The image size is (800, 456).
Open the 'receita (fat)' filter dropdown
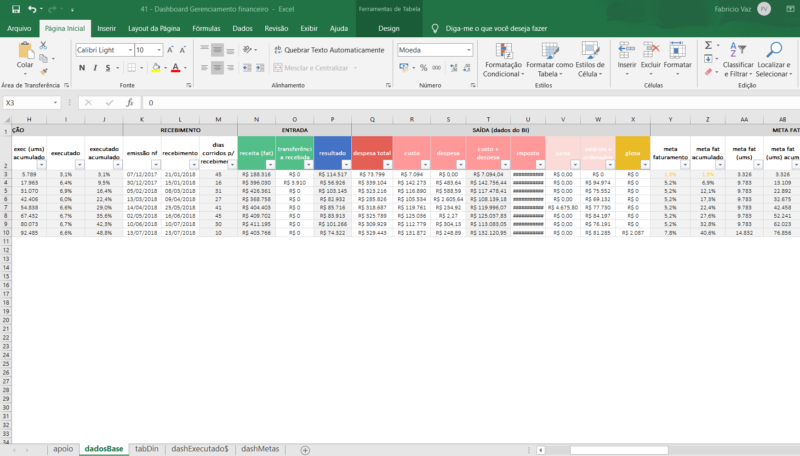point(270,165)
